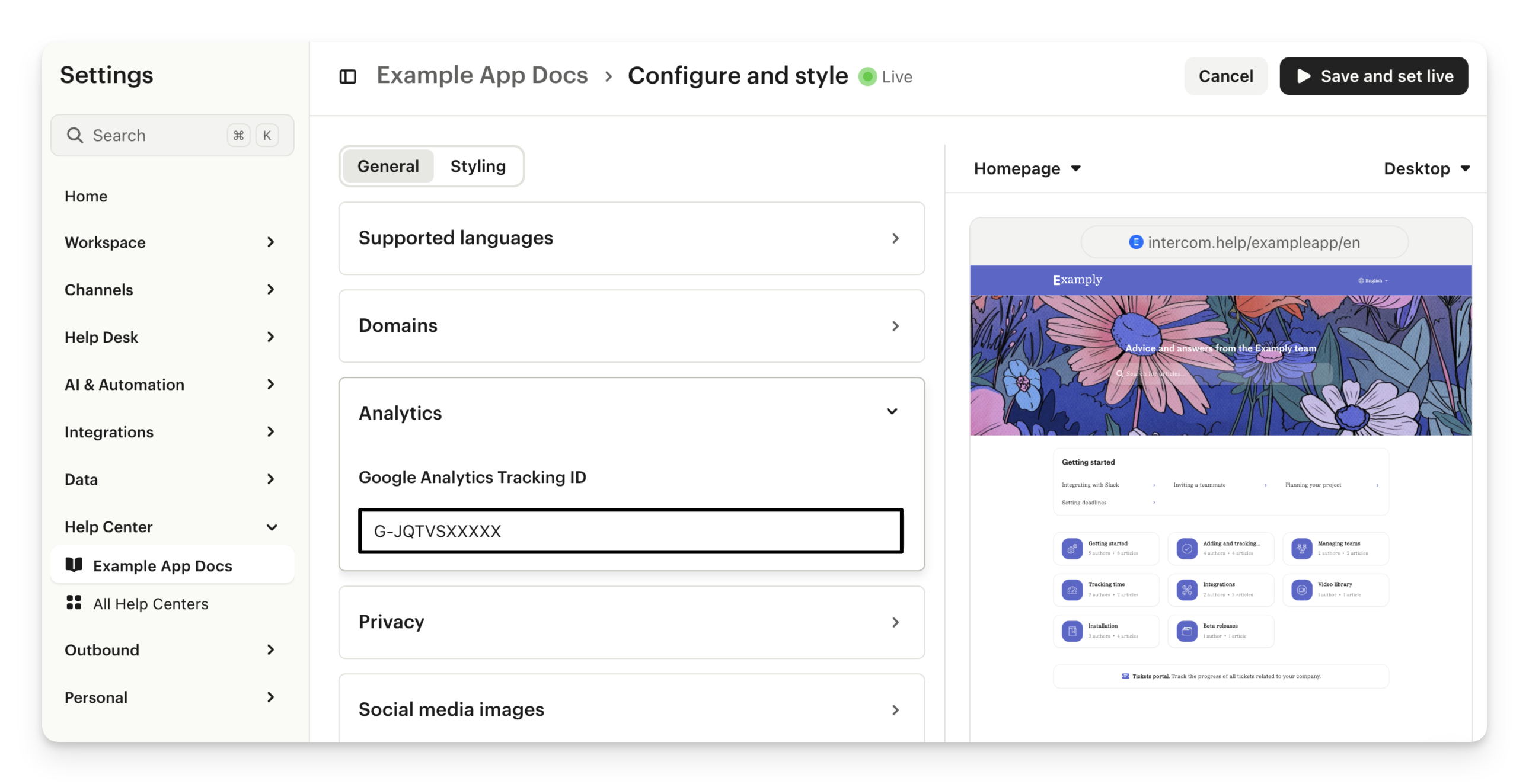This screenshot has width=1529, height=784.
Task: Click the book icon beside Example App Docs
Action: point(74,565)
